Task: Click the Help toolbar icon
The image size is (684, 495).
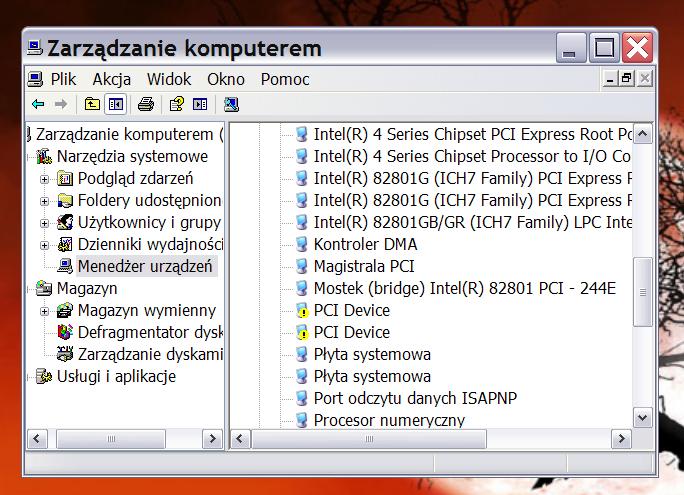Action: (177, 104)
